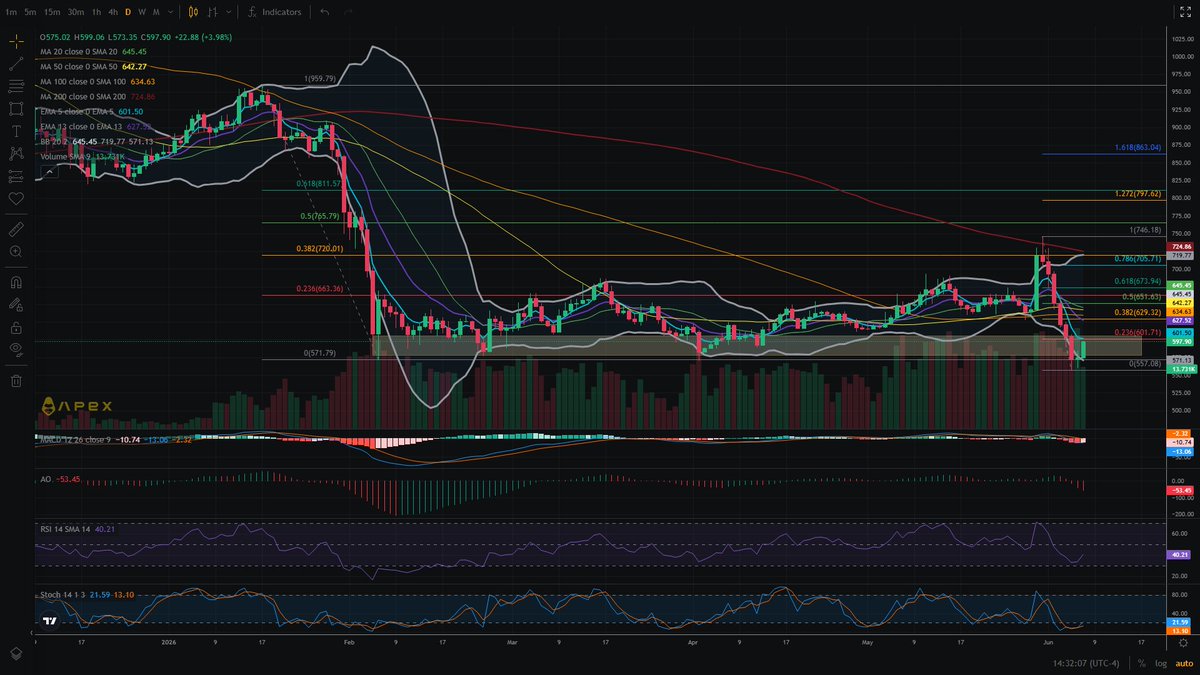Image resolution: width=1200 pixels, height=675 pixels.
Task: Toggle hide all drawings eye icon
Action: [x=15, y=349]
